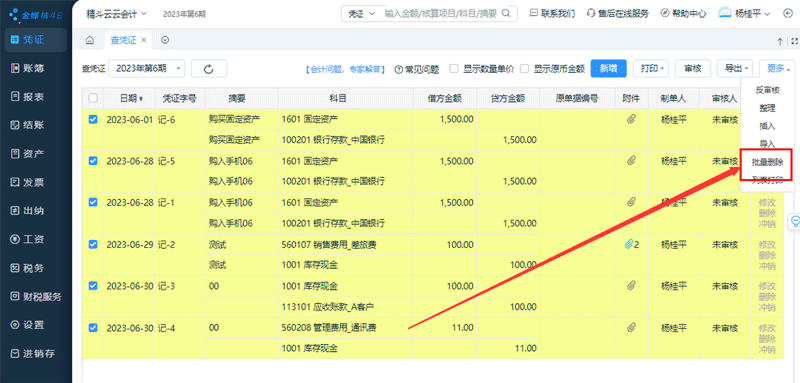Screen dimensions: 800x383
Task: Open the tab list circle-chevron dropdown
Action: pos(165,40)
